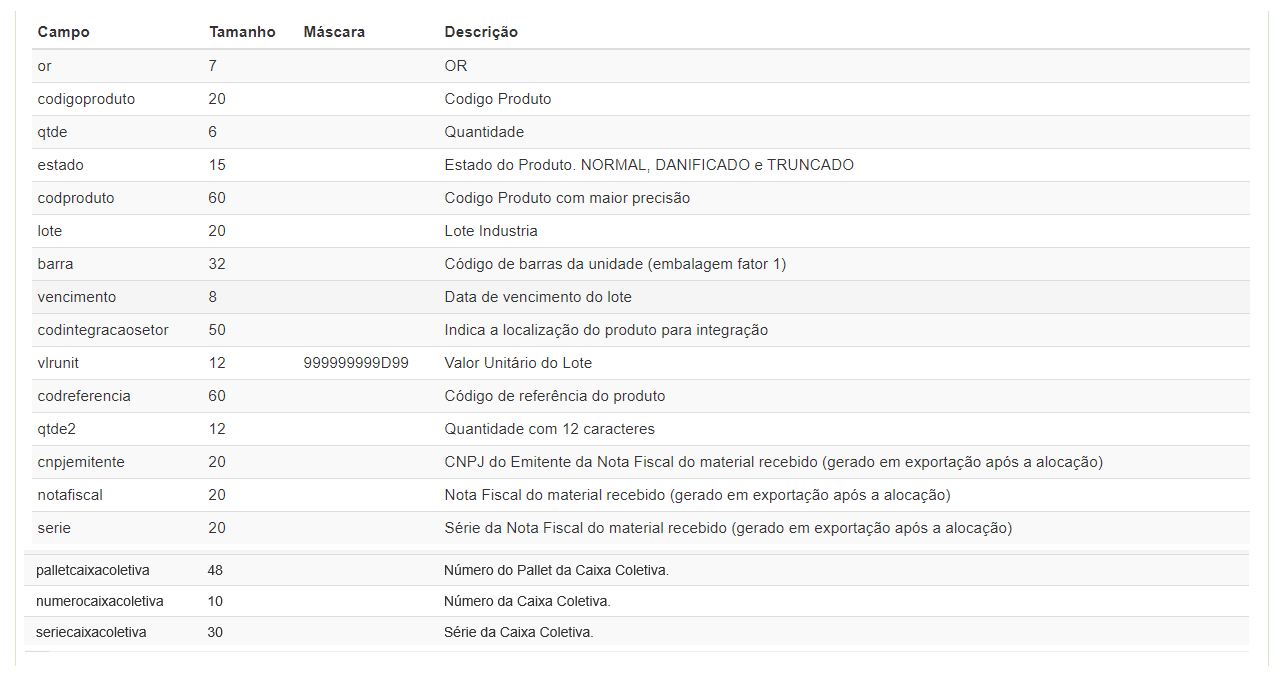Click the cnpjemitente field cell
The width and height of the screenshot is (1288, 676).
[x=81, y=462]
